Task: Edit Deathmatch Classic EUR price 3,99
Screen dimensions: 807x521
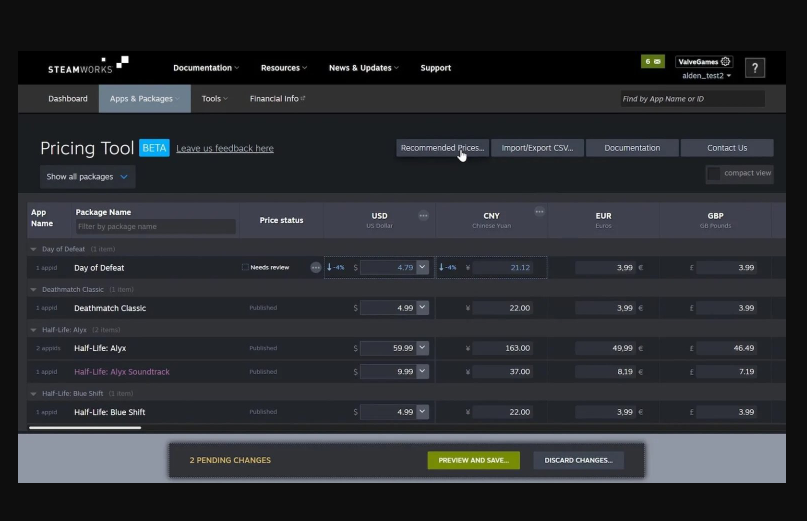Action: [605, 308]
